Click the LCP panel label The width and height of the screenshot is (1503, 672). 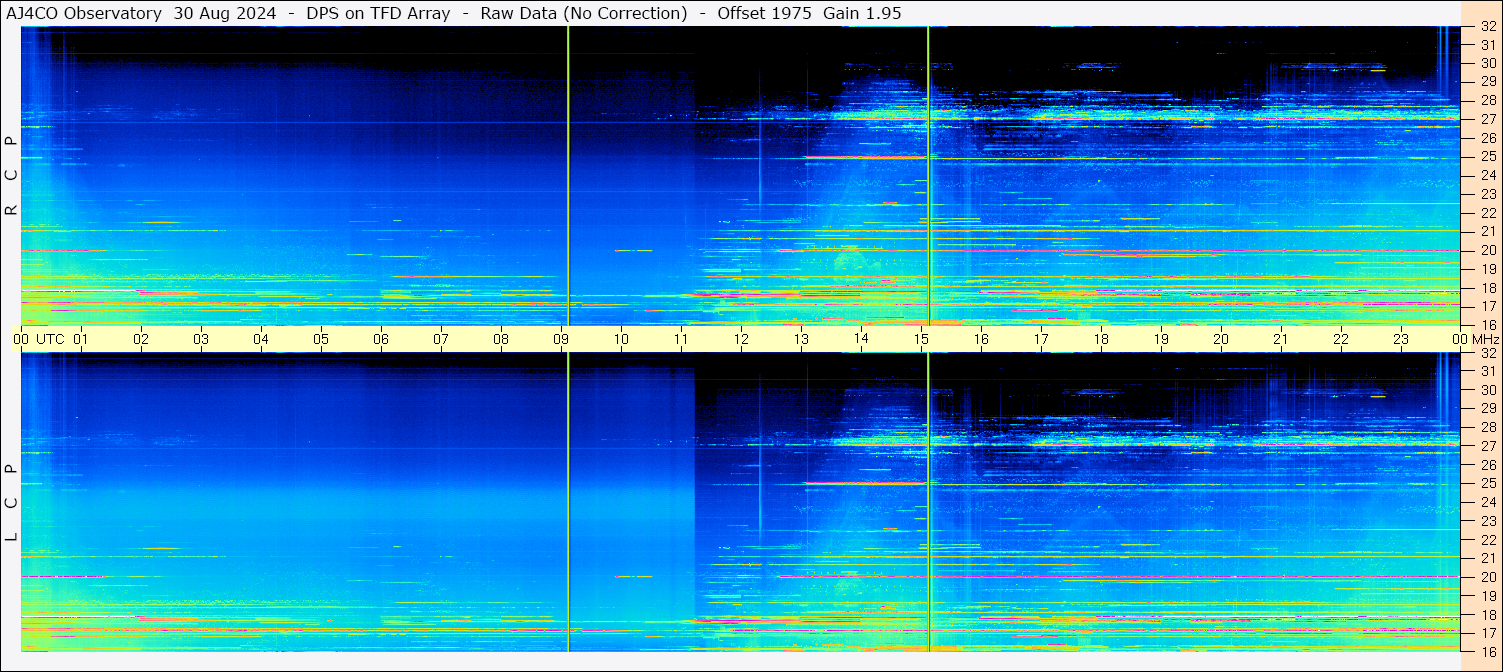tap(11, 502)
